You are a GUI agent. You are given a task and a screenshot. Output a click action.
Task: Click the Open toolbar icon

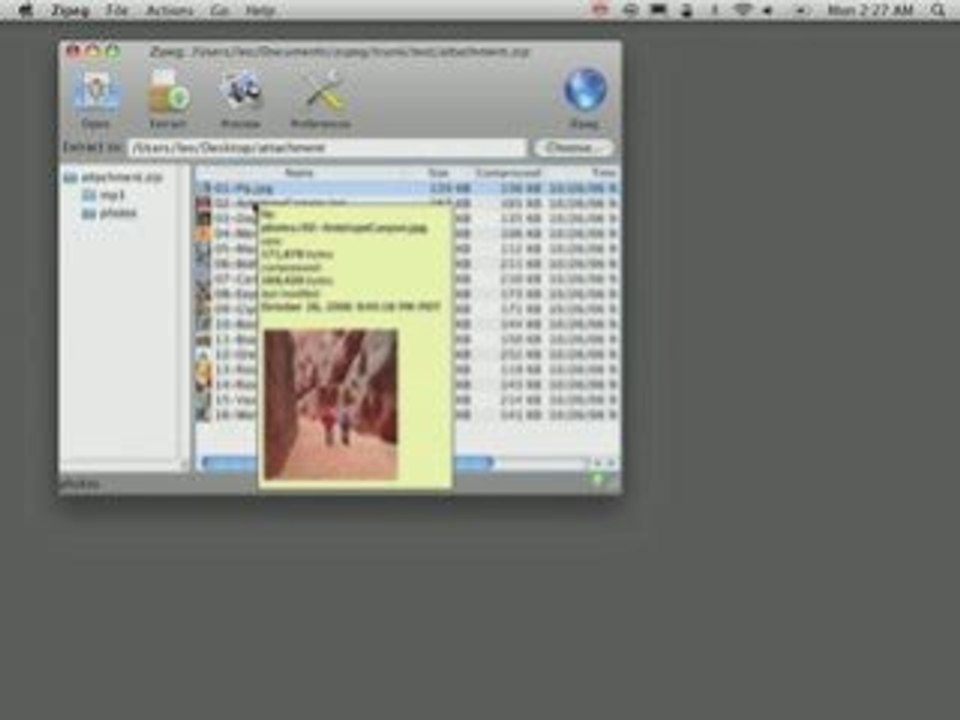96,98
